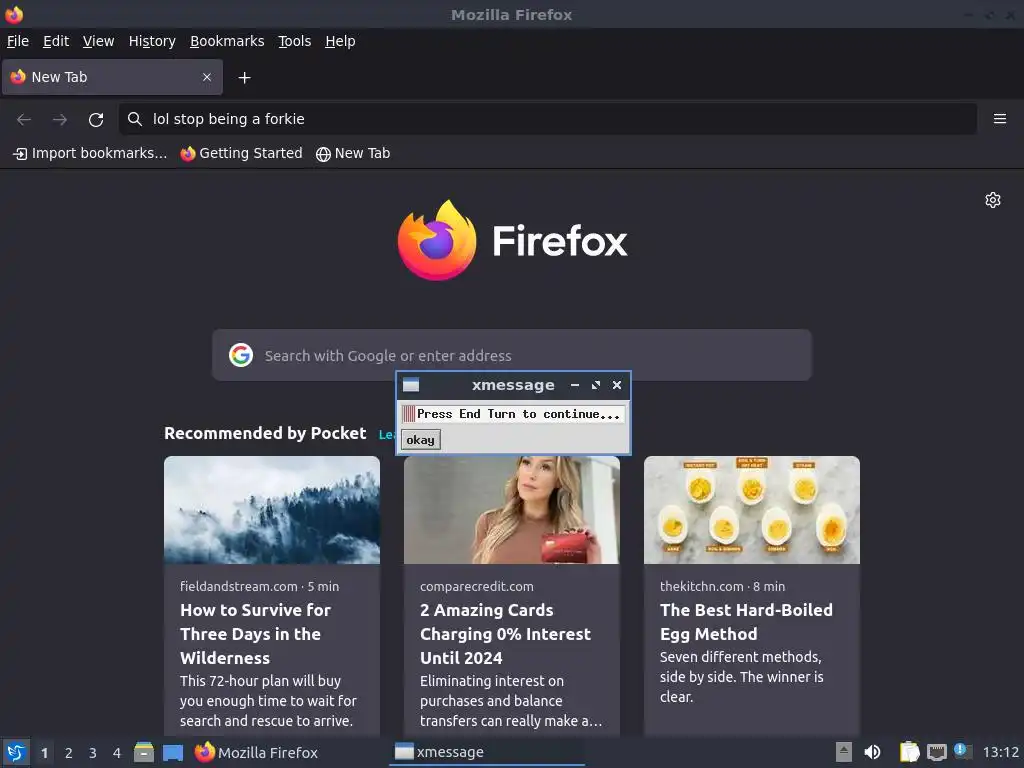Viewport: 1024px width, 768px height.
Task: Click the eject removable media tray icon
Action: click(x=844, y=752)
